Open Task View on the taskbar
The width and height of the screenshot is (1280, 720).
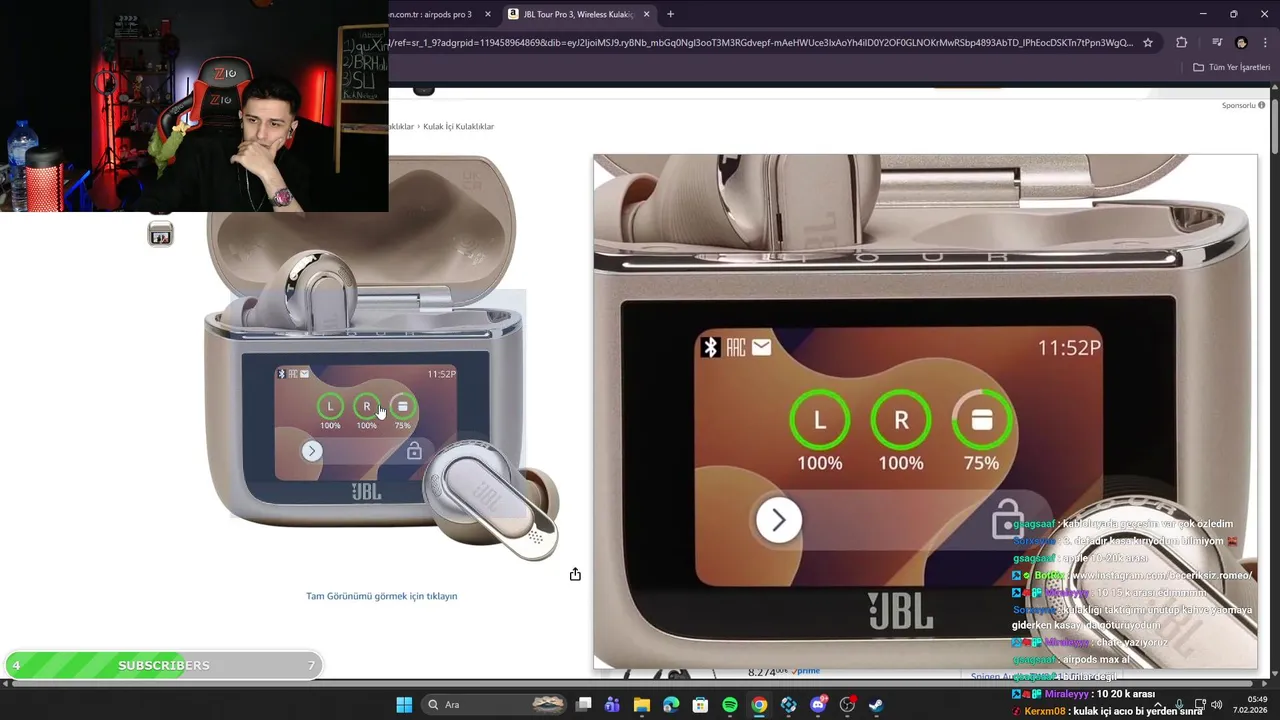[x=584, y=705]
